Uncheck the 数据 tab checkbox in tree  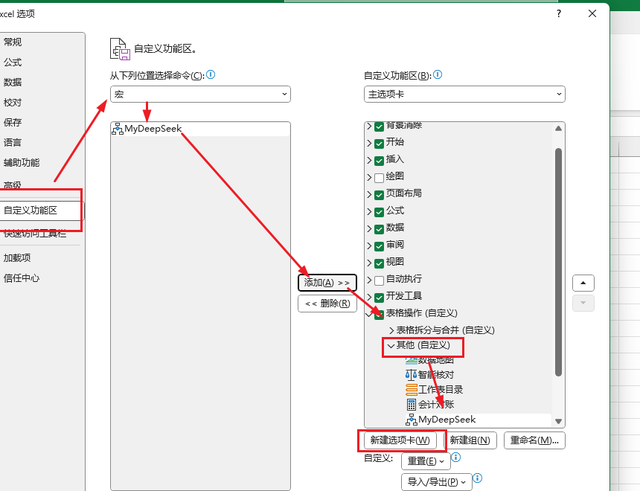[x=379, y=229]
